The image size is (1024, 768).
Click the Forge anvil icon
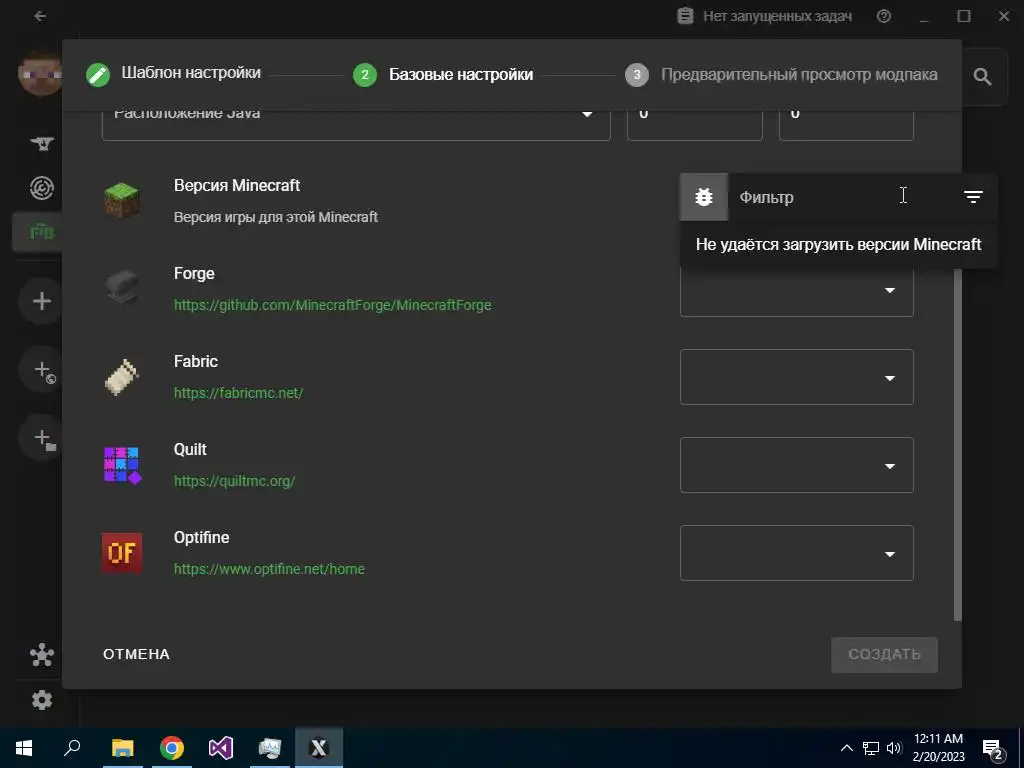[121, 288]
